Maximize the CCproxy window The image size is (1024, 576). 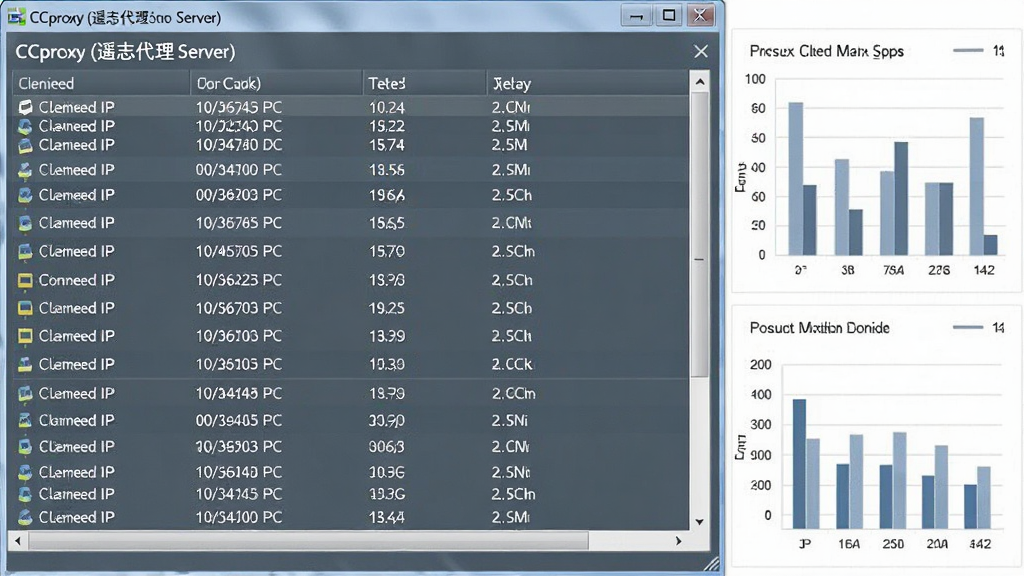(669, 16)
